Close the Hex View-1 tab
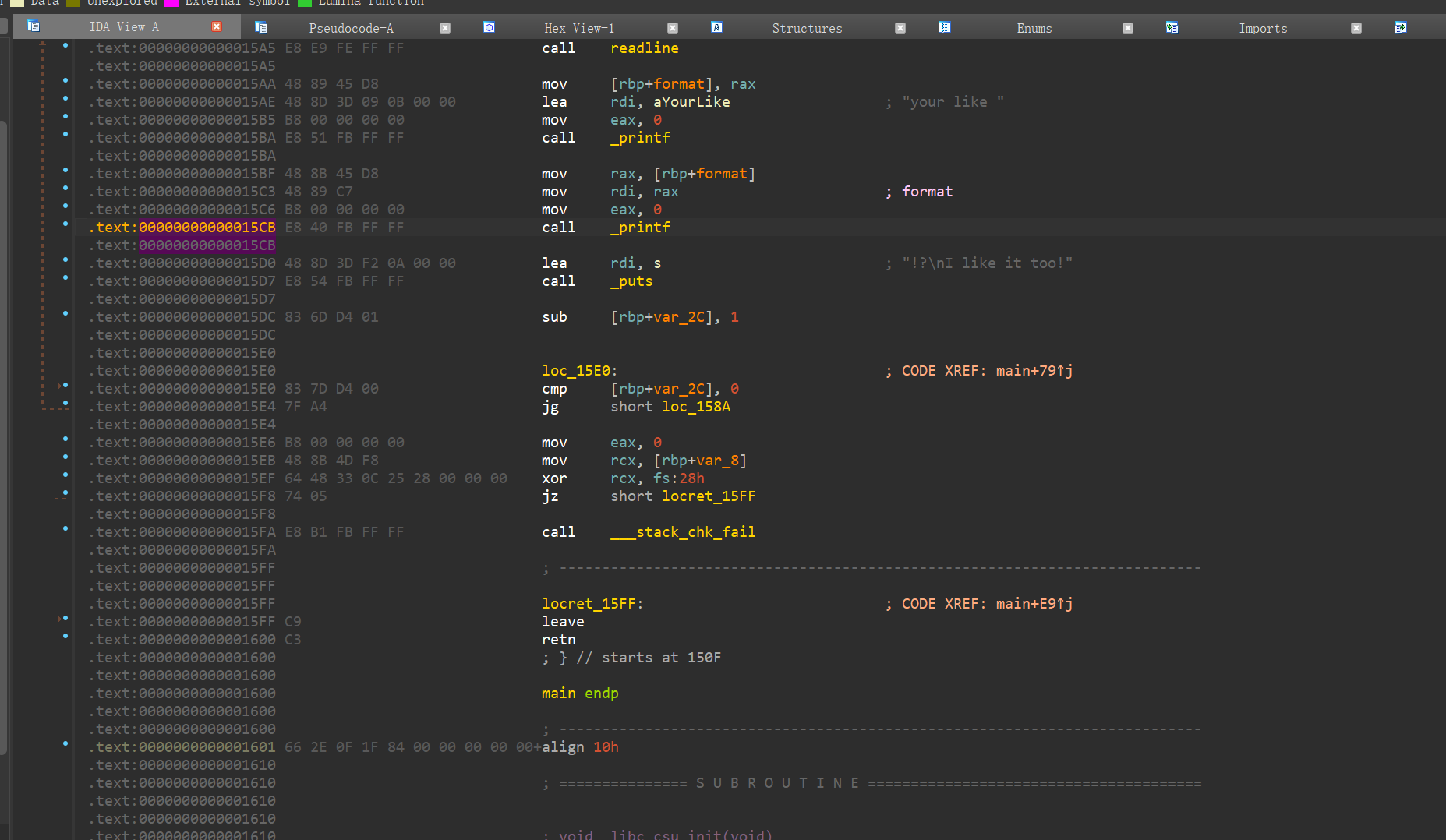1446x840 pixels. click(673, 28)
